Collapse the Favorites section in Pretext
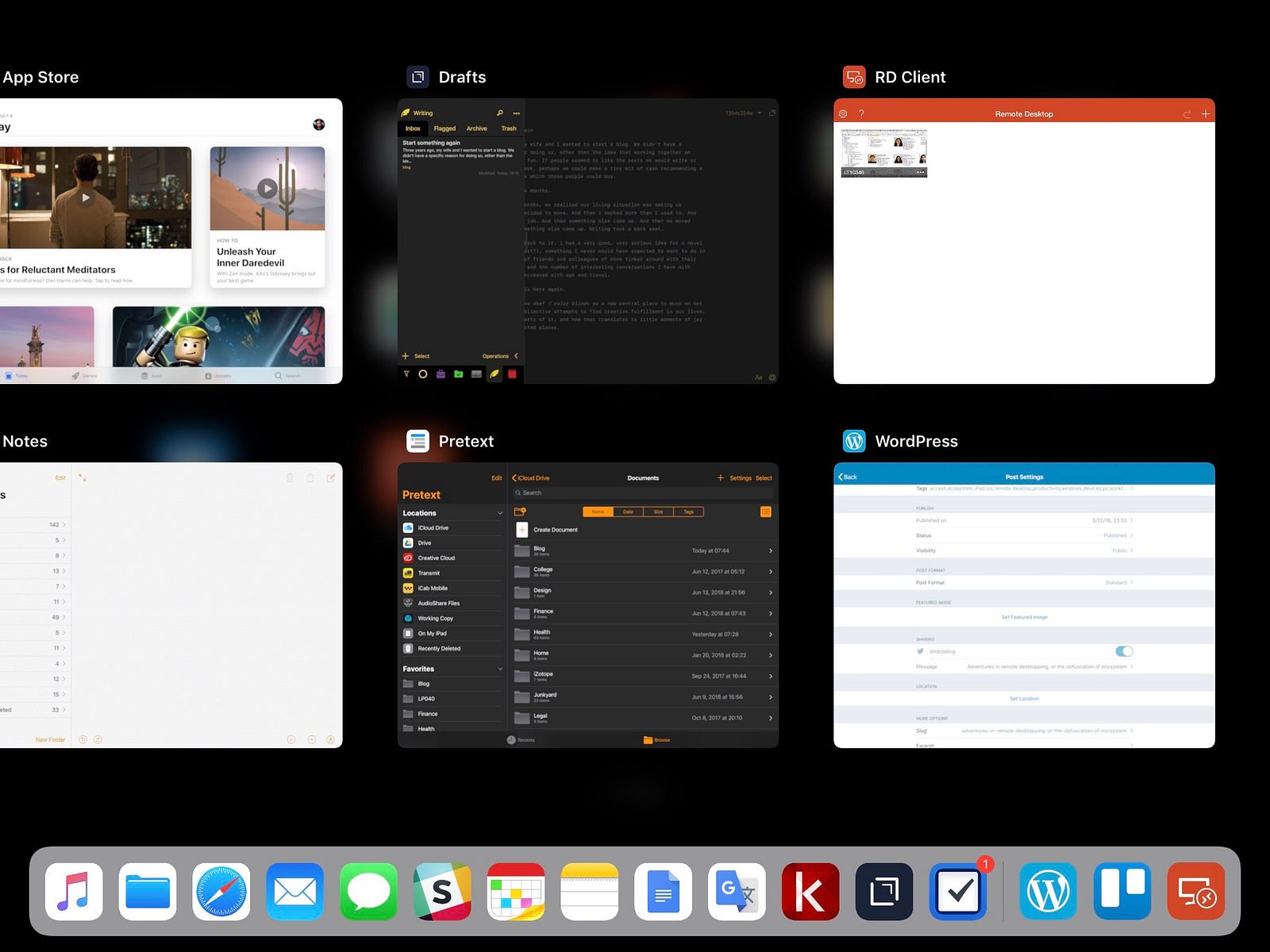 500,669
